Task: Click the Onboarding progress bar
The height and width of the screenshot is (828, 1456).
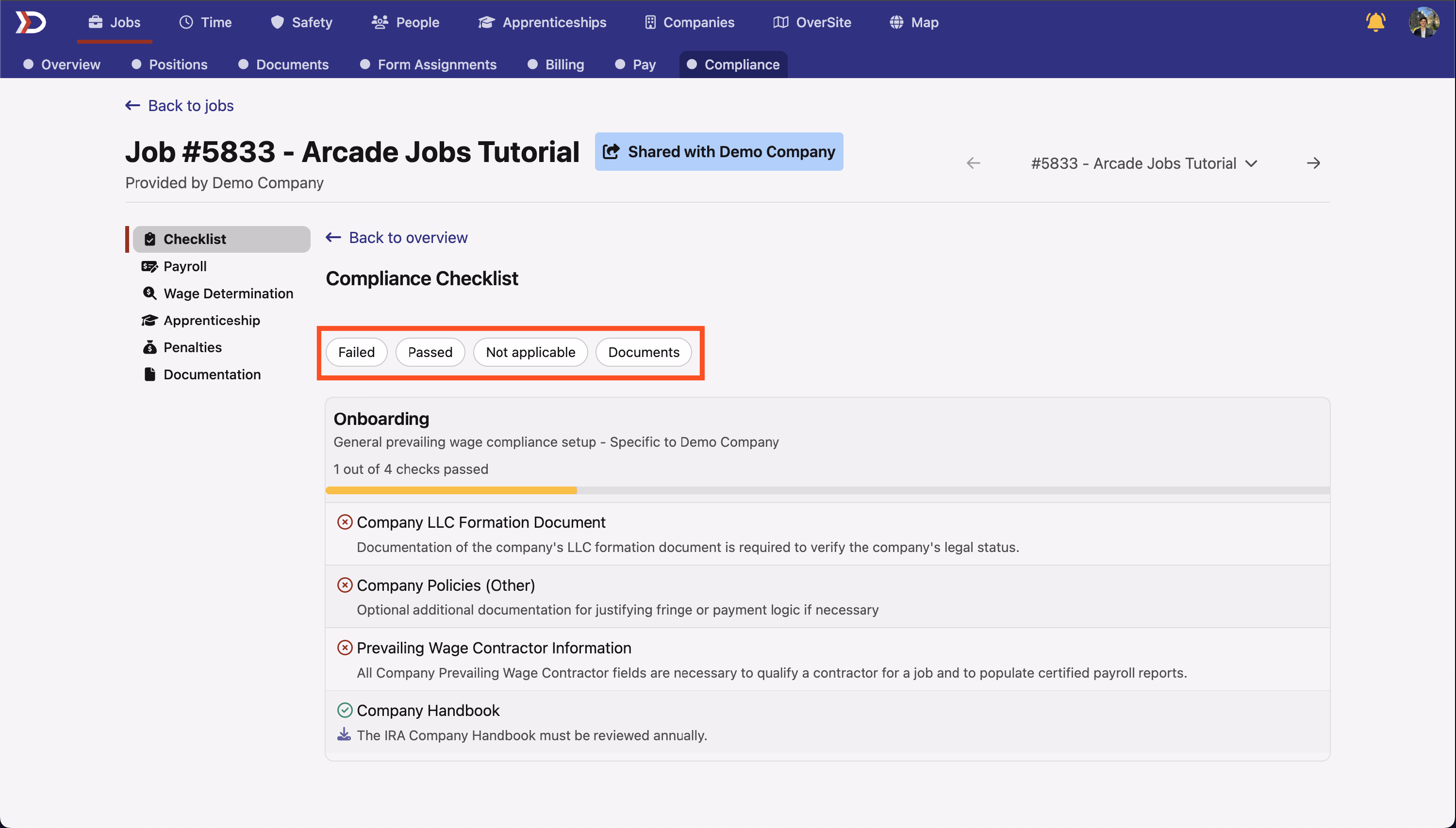Action: [x=827, y=490]
